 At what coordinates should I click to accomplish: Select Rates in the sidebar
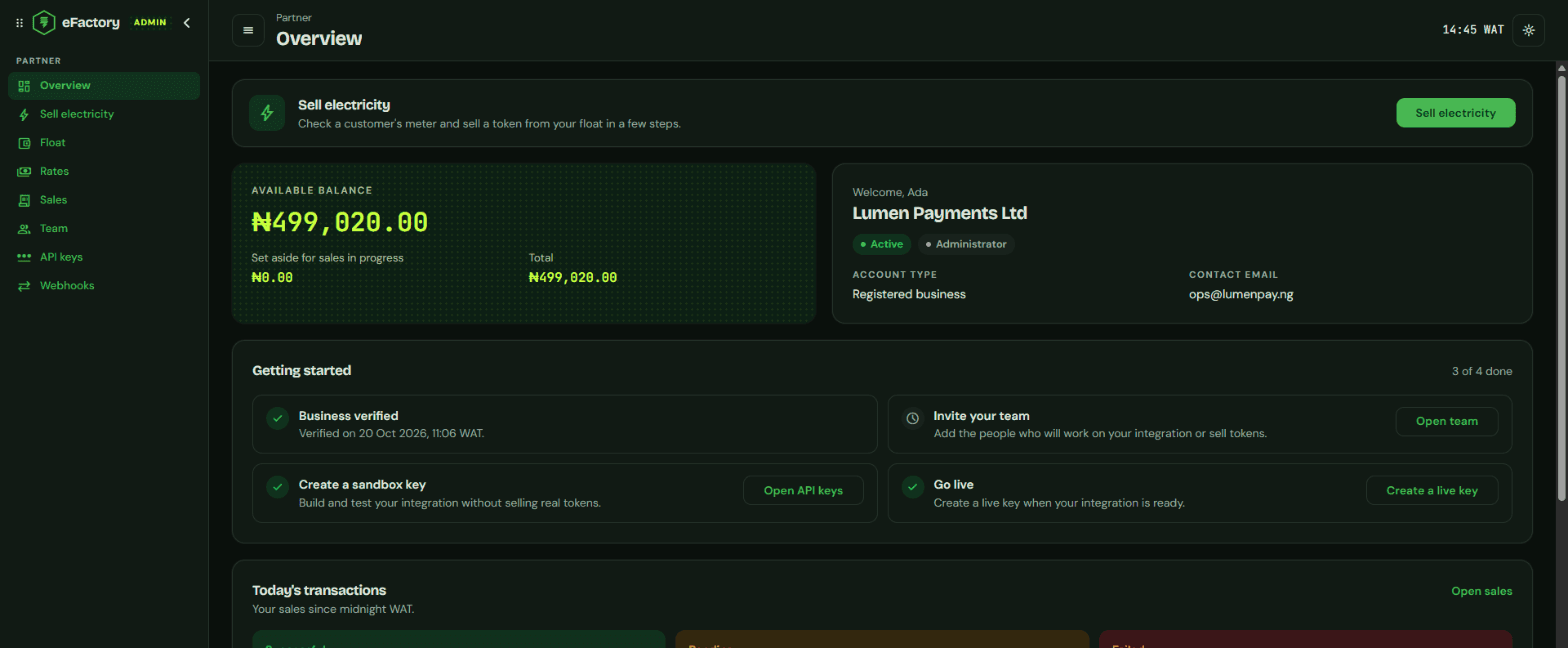[x=104, y=172]
